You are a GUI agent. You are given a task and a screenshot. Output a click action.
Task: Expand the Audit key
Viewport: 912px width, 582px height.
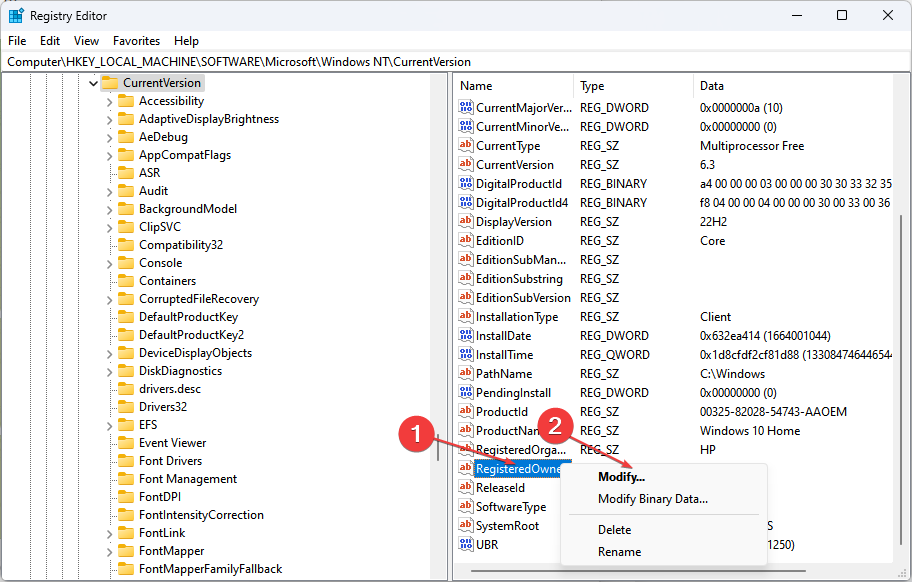coord(109,192)
